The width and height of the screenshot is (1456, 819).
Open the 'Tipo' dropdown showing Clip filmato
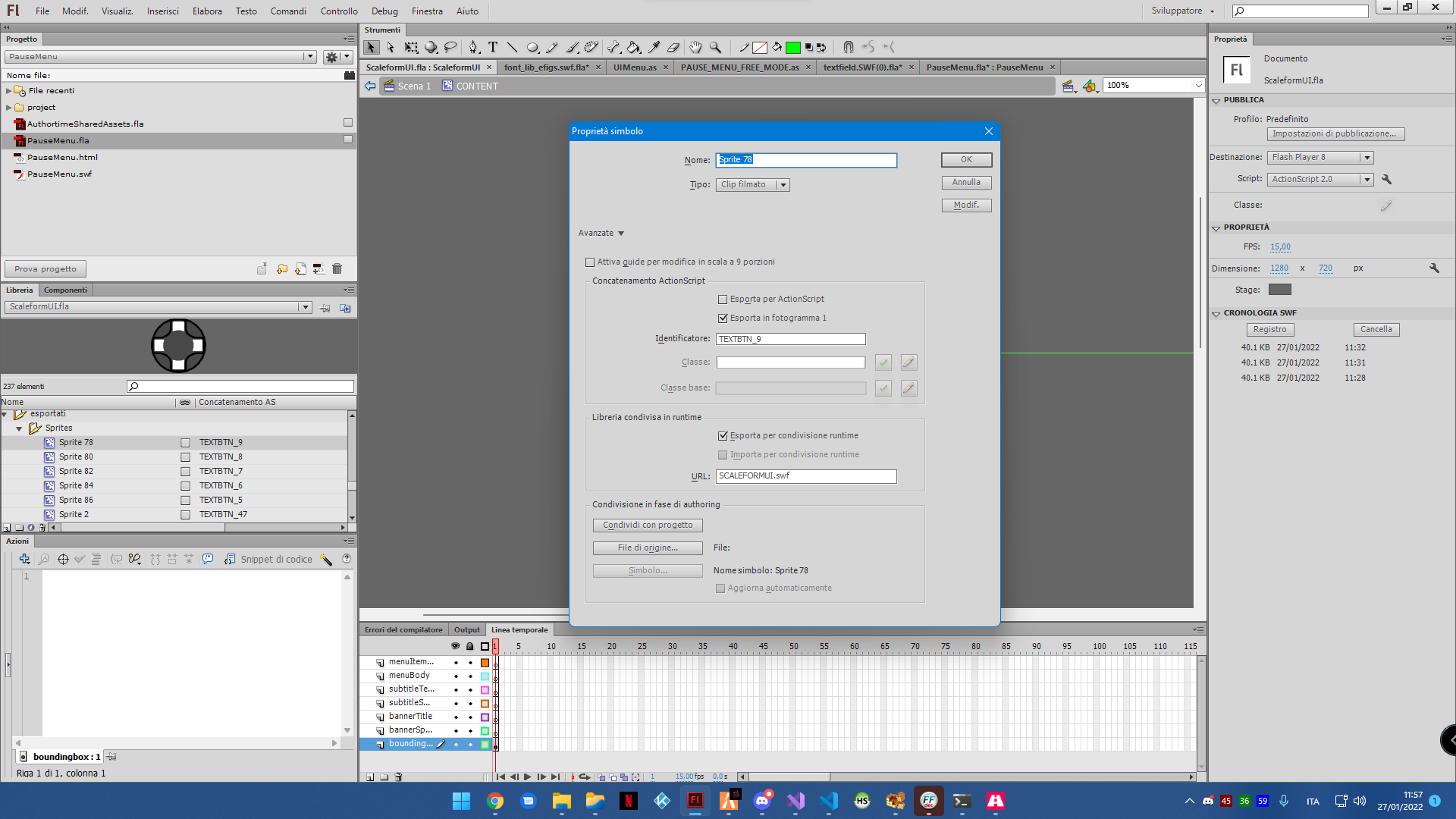(783, 184)
